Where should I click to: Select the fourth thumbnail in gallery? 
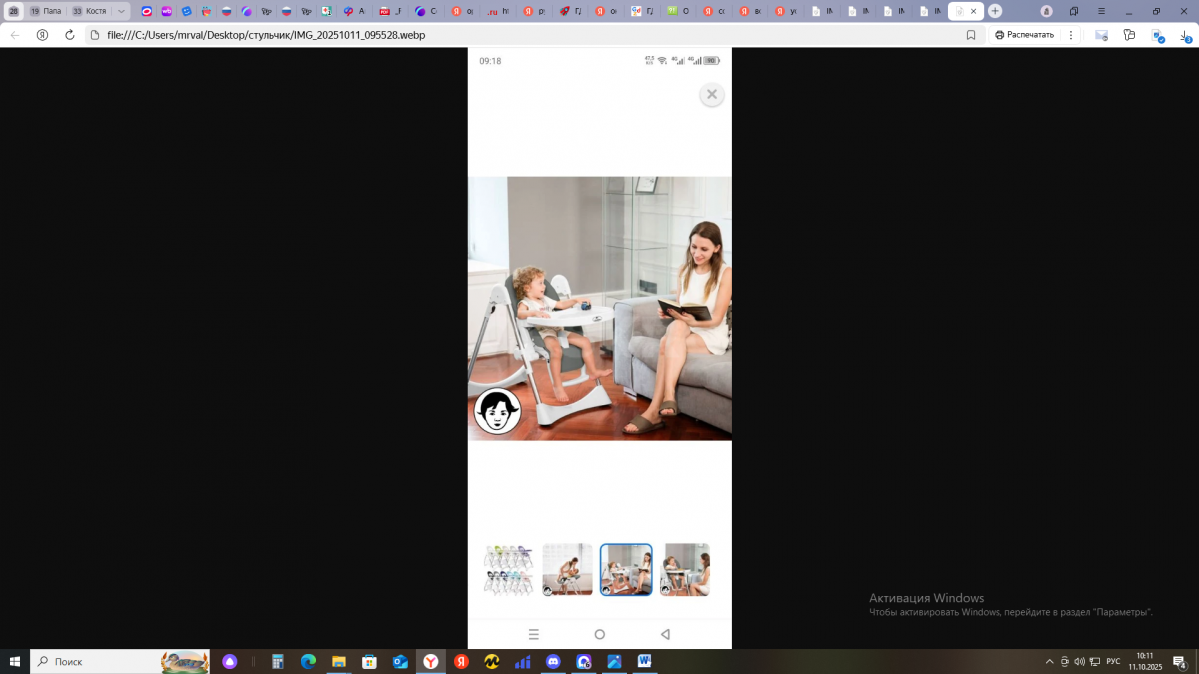[x=685, y=570]
